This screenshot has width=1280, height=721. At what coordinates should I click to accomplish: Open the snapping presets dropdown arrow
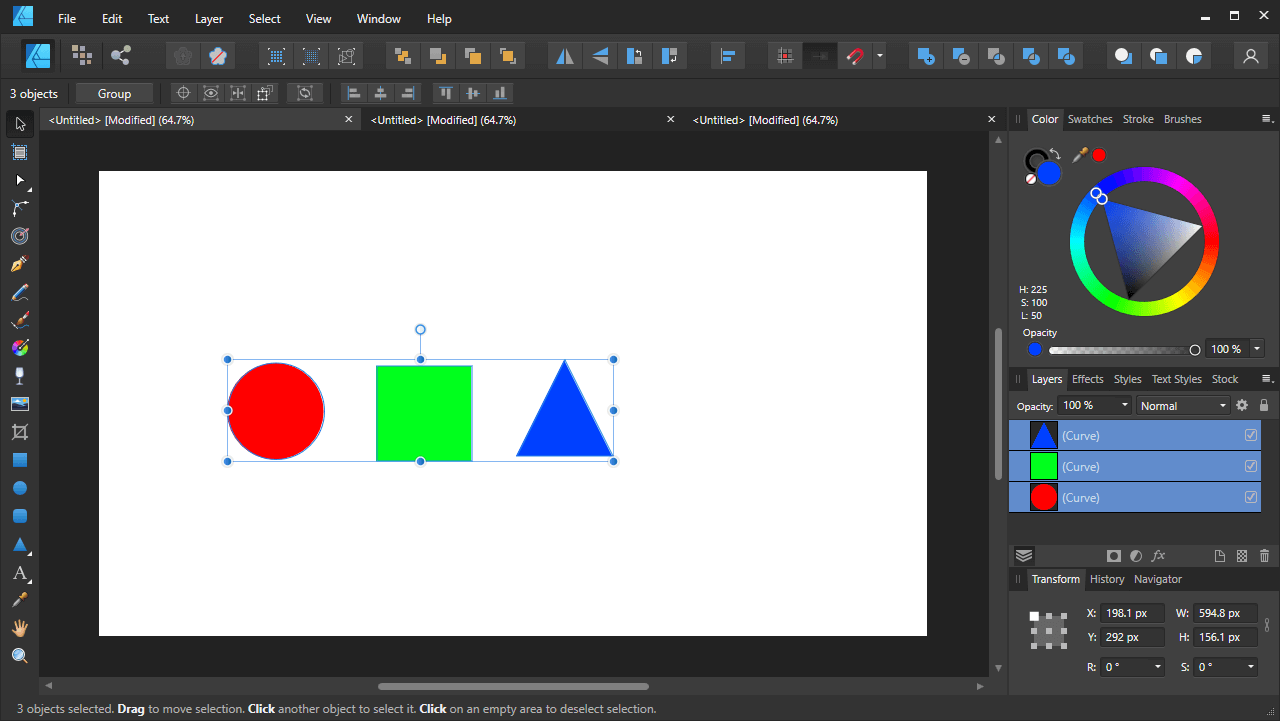877,56
